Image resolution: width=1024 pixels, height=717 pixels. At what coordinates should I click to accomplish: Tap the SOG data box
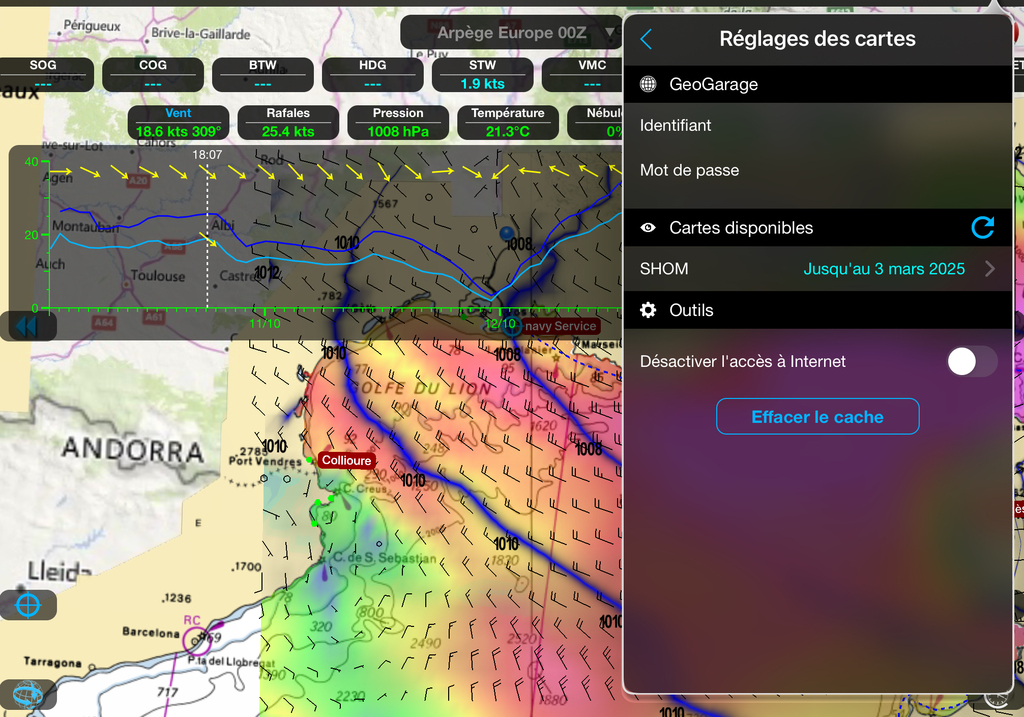pos(43,74)
